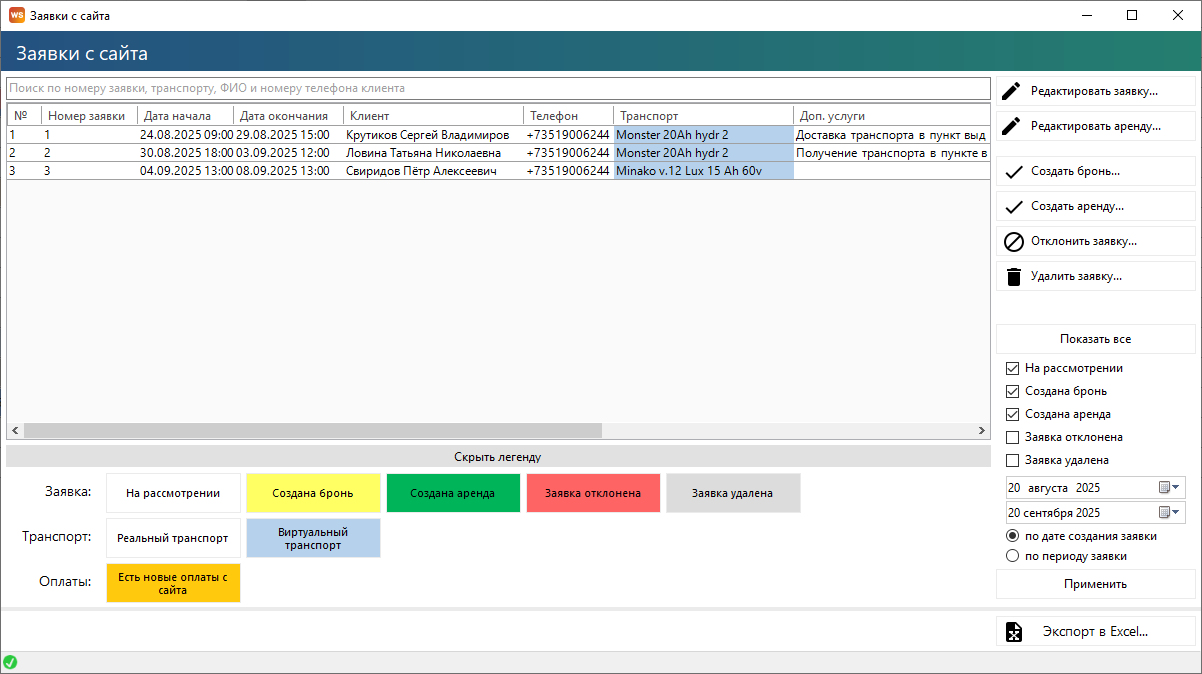Enable the Заявка отклонена checkbox
Screen dimensions: 1202x674
coord(1013,437)
